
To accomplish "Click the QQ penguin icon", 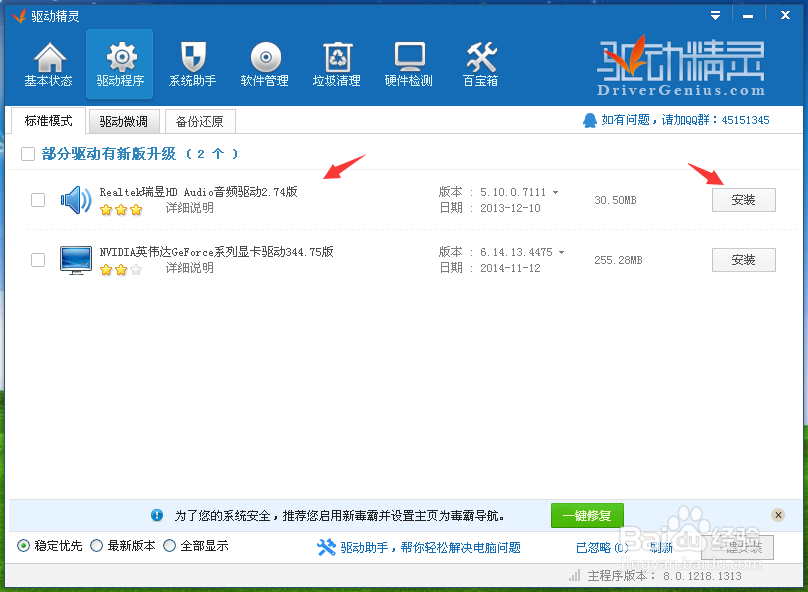I will click(590, 121).
